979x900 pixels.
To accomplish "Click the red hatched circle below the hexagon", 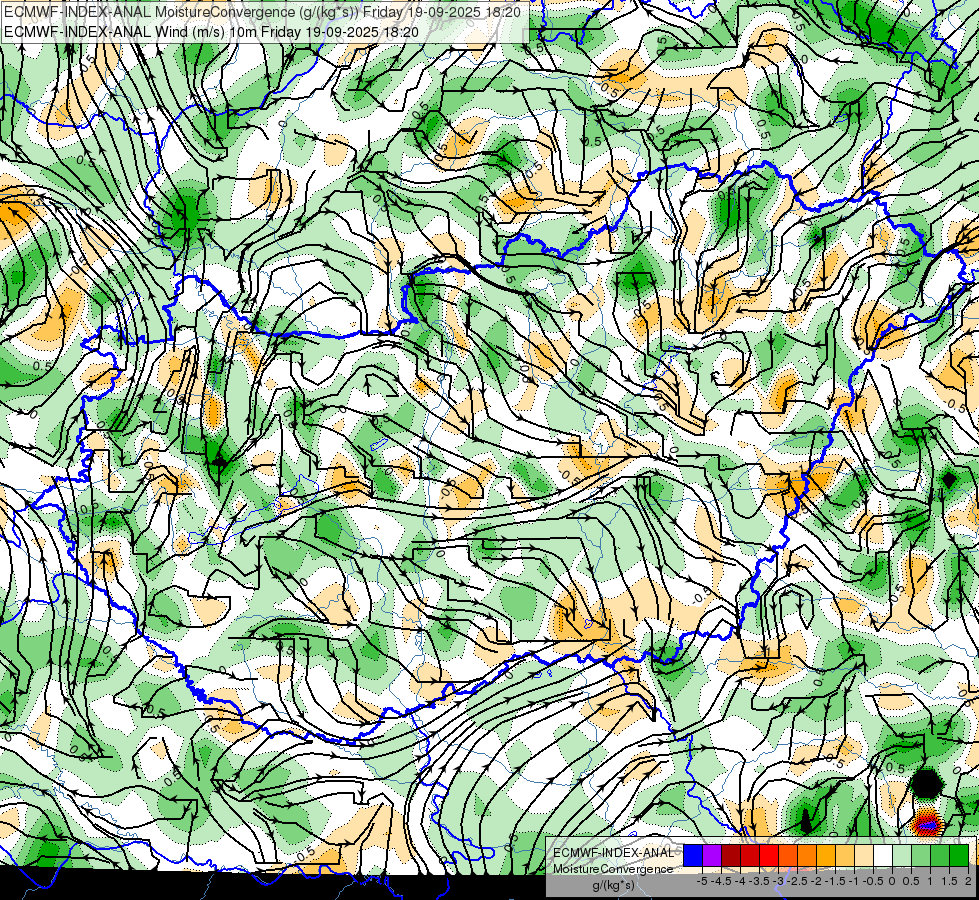I will coord(927,824).
